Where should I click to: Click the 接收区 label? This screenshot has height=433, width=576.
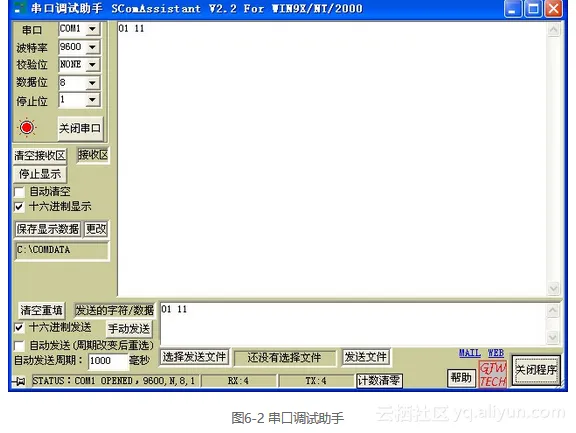[93, 155]
